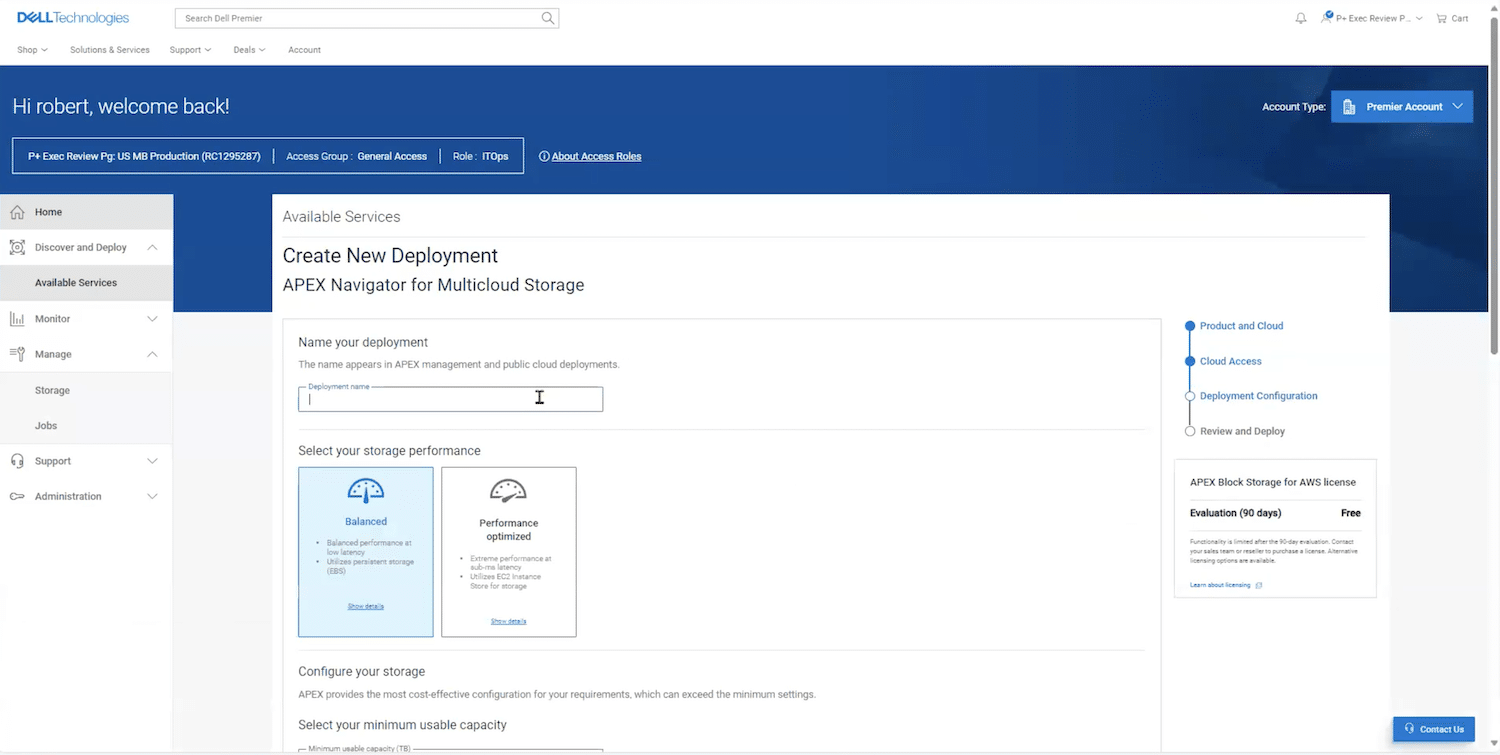
Task: Click the Premier Account building icon
Action: (1349, 107)
